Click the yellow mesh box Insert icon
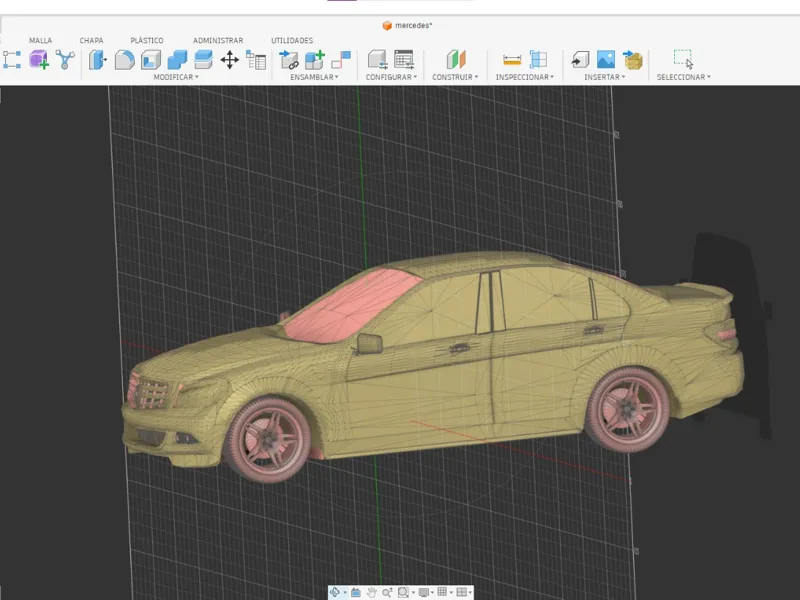Viewport: 800px width, 600px height. [x=633, y=60]
